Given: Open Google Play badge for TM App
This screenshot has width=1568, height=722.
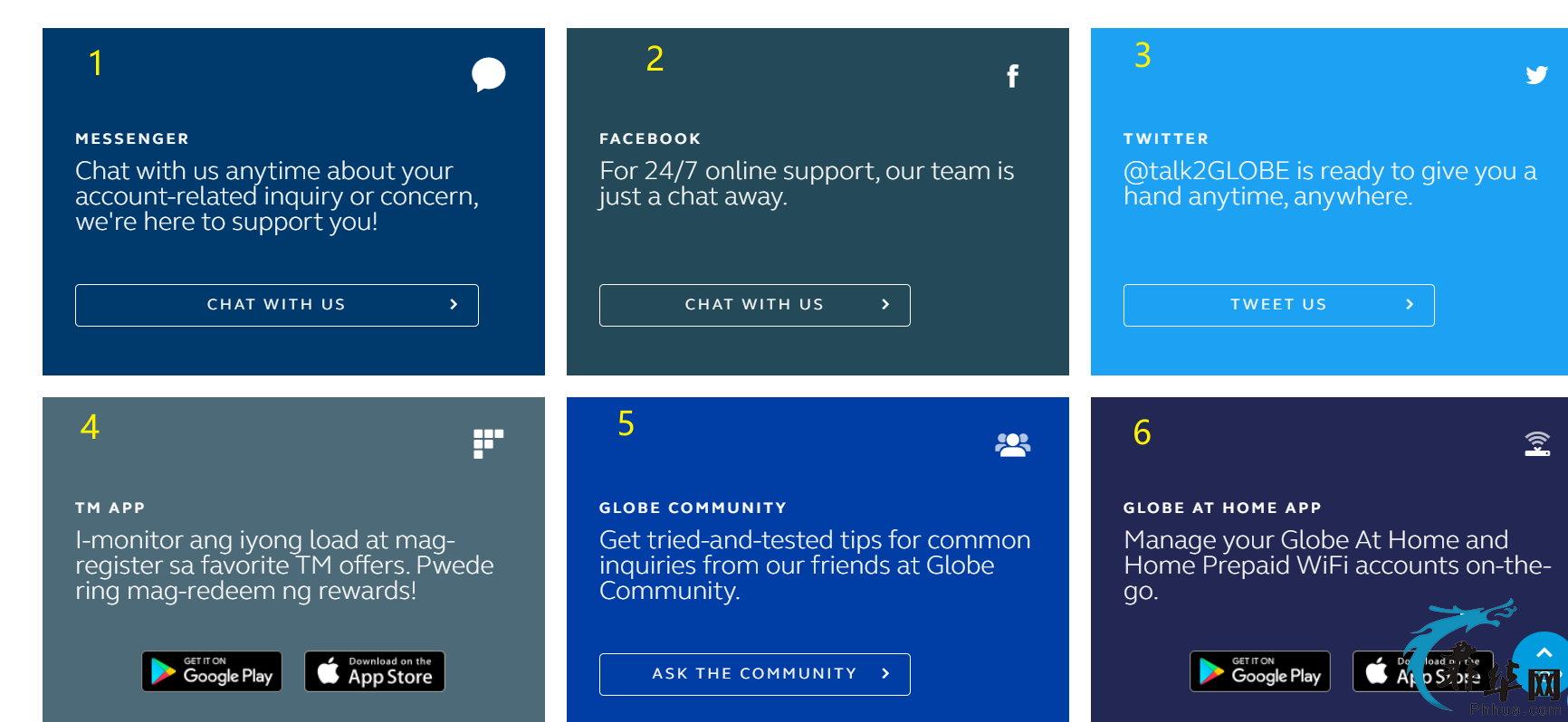Looking at the screenshot, I should pos(212,671).
